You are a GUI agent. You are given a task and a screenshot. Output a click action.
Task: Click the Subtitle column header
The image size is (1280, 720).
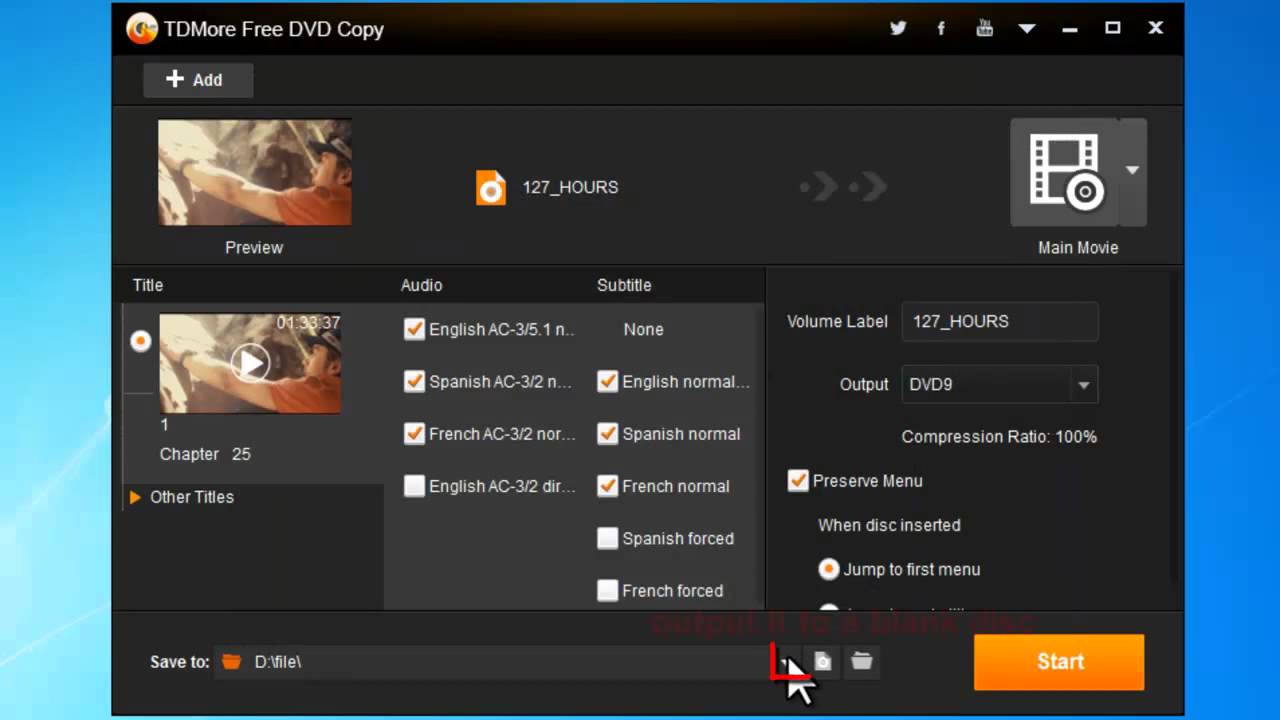click(x=624, y=285)
